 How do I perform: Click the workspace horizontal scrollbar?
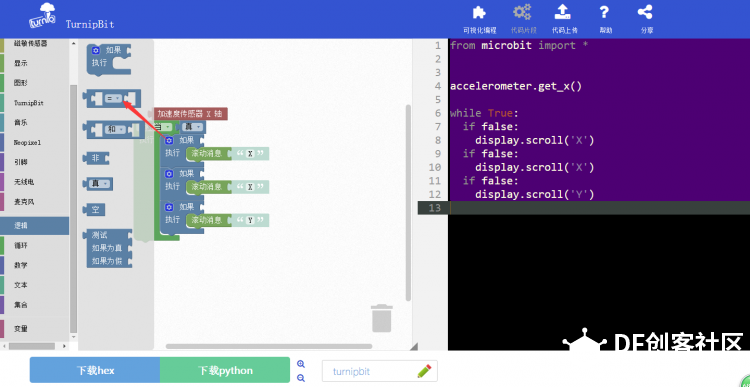click(x=269, y=346)
